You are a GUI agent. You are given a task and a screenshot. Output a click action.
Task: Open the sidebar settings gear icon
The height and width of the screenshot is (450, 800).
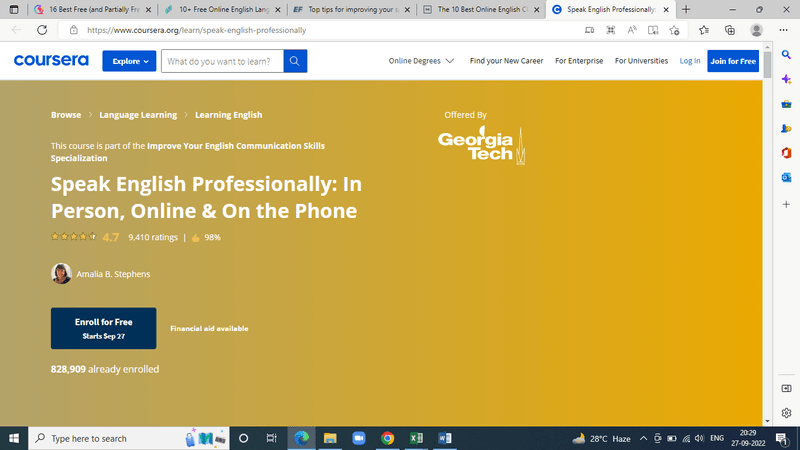click(786, 413)
